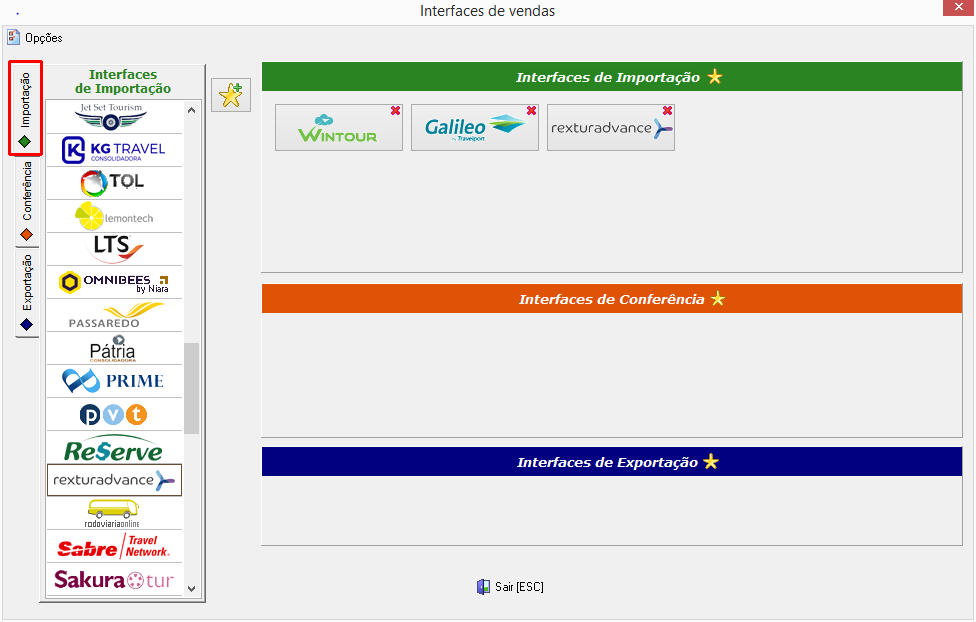Click the Interfaces de Exportação blue header
Screen dimensions: 976x622
pos(612,461)
